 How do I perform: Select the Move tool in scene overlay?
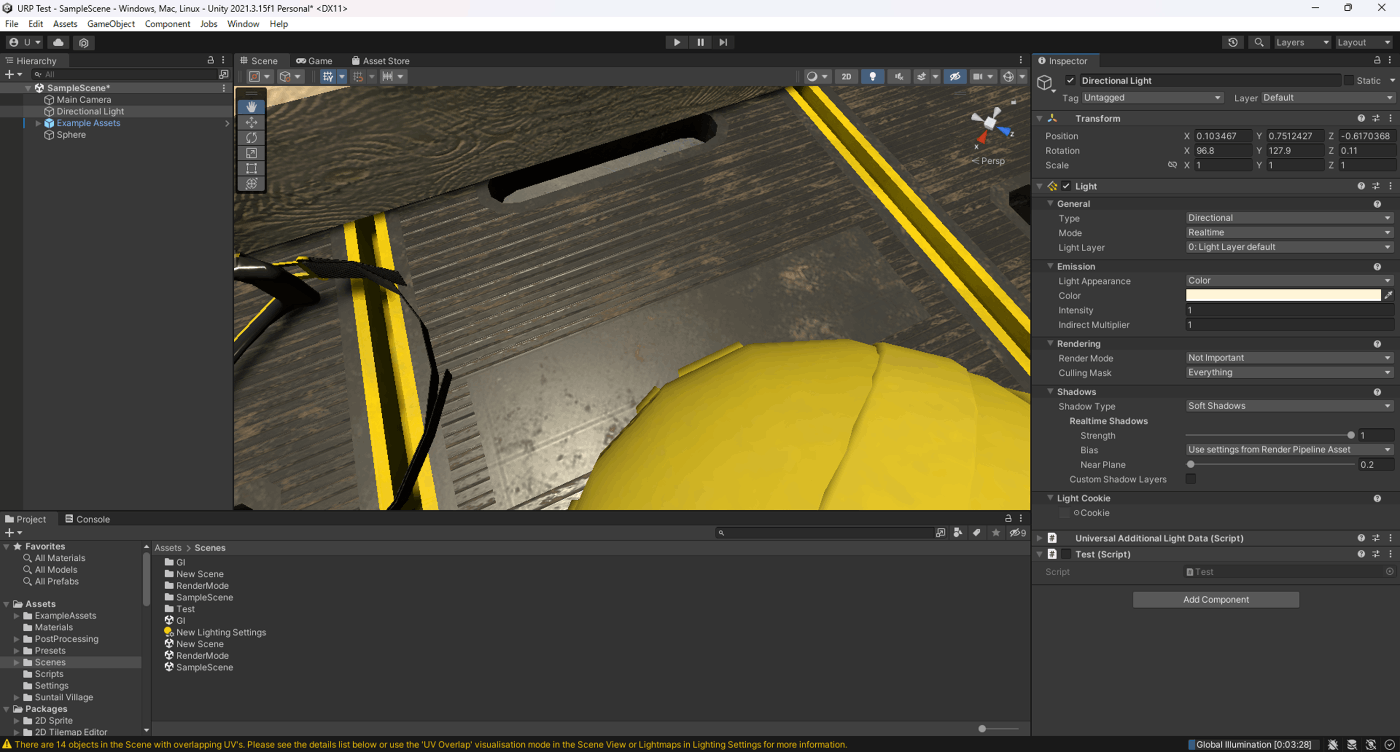[251, 122]
